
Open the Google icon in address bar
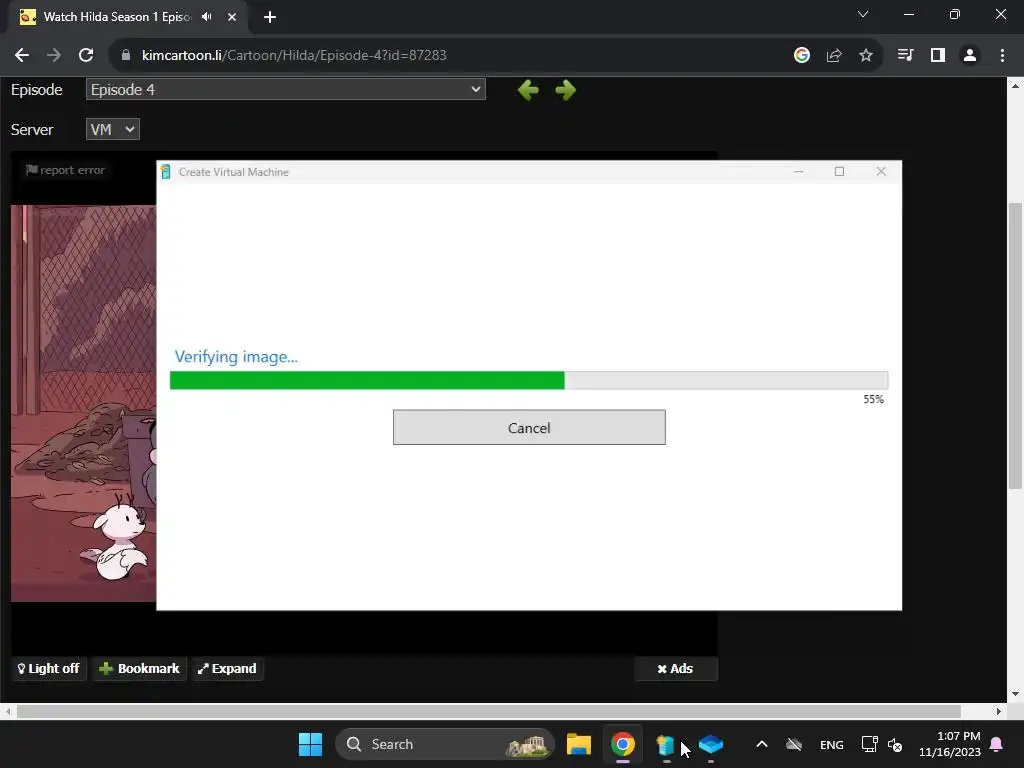click(x=802, y=56)
